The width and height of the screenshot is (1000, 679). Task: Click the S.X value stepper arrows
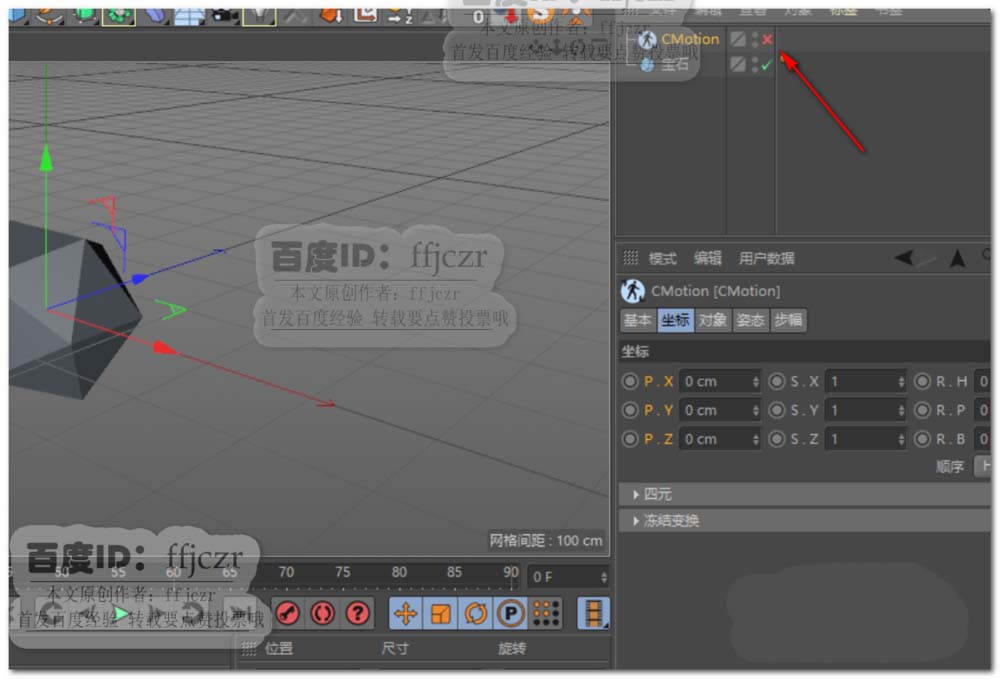point(901,381)
